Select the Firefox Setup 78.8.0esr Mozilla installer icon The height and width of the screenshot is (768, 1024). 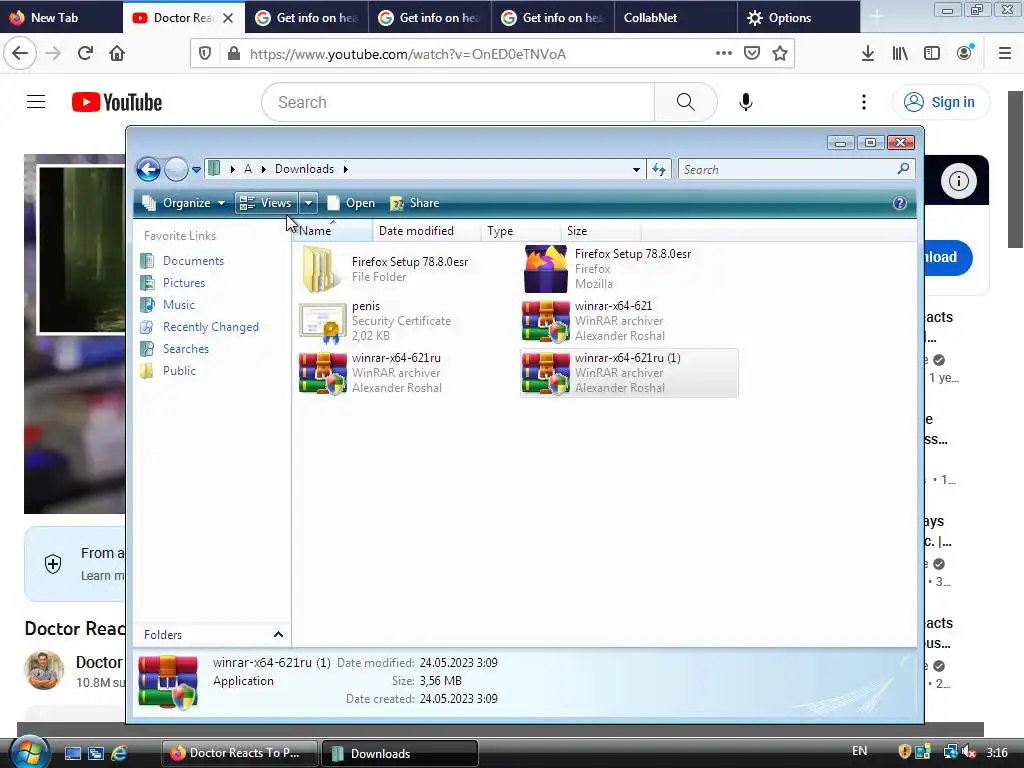pos(546,269)
